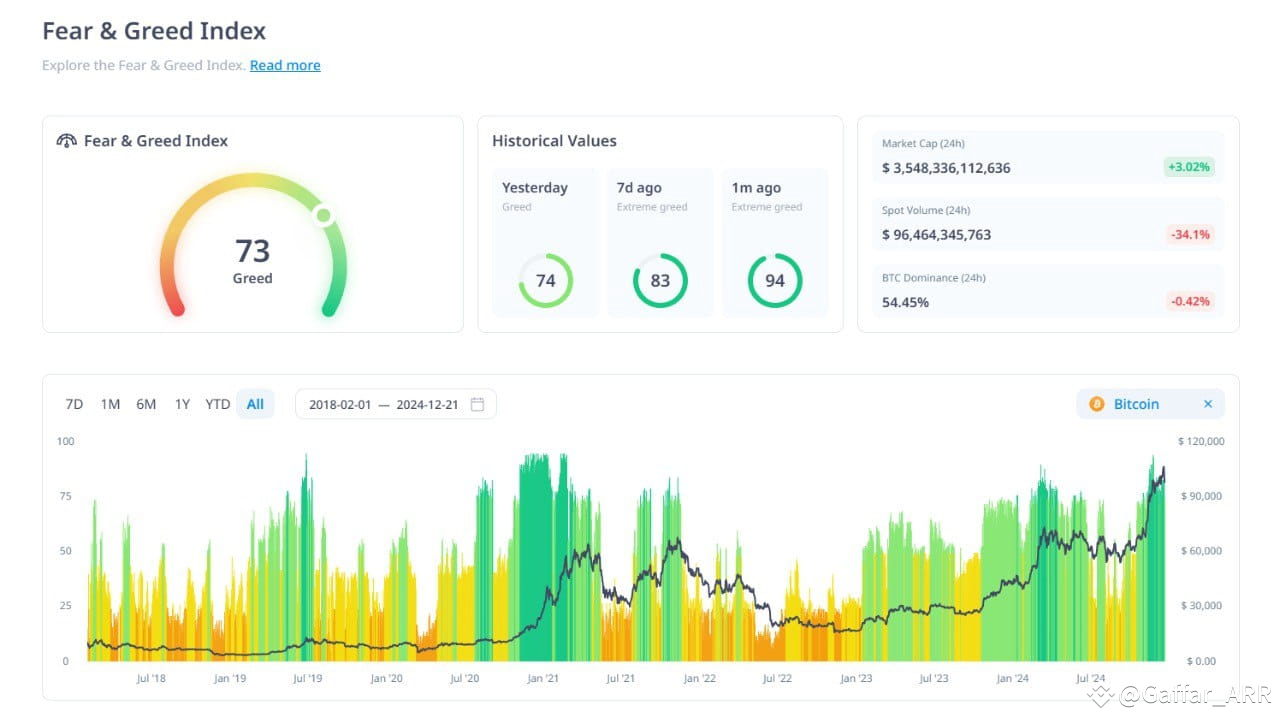
Task: Switch chart range to 1M
Action: tap(110, 404)
